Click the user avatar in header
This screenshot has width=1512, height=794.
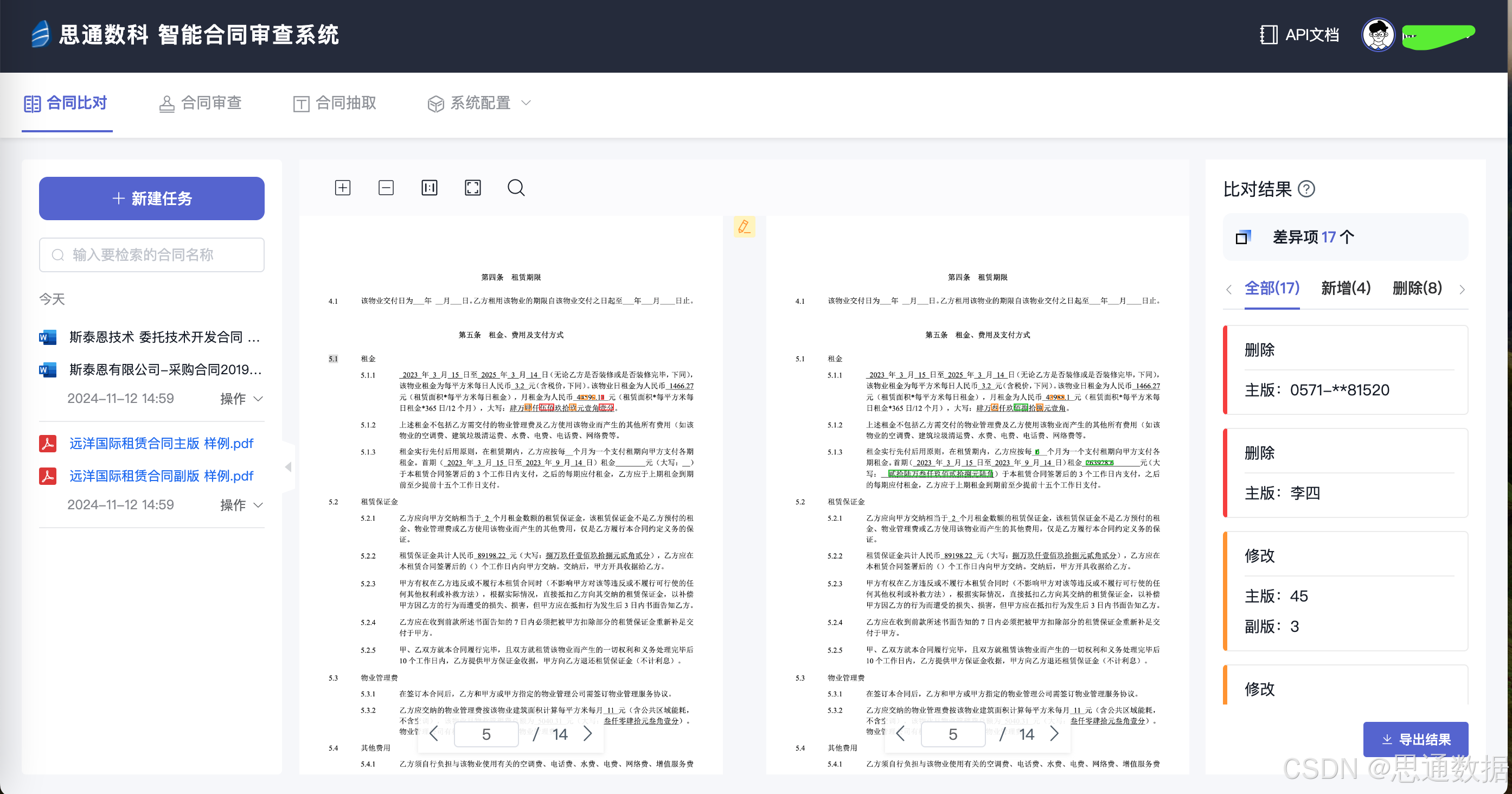click(1378, 35)
